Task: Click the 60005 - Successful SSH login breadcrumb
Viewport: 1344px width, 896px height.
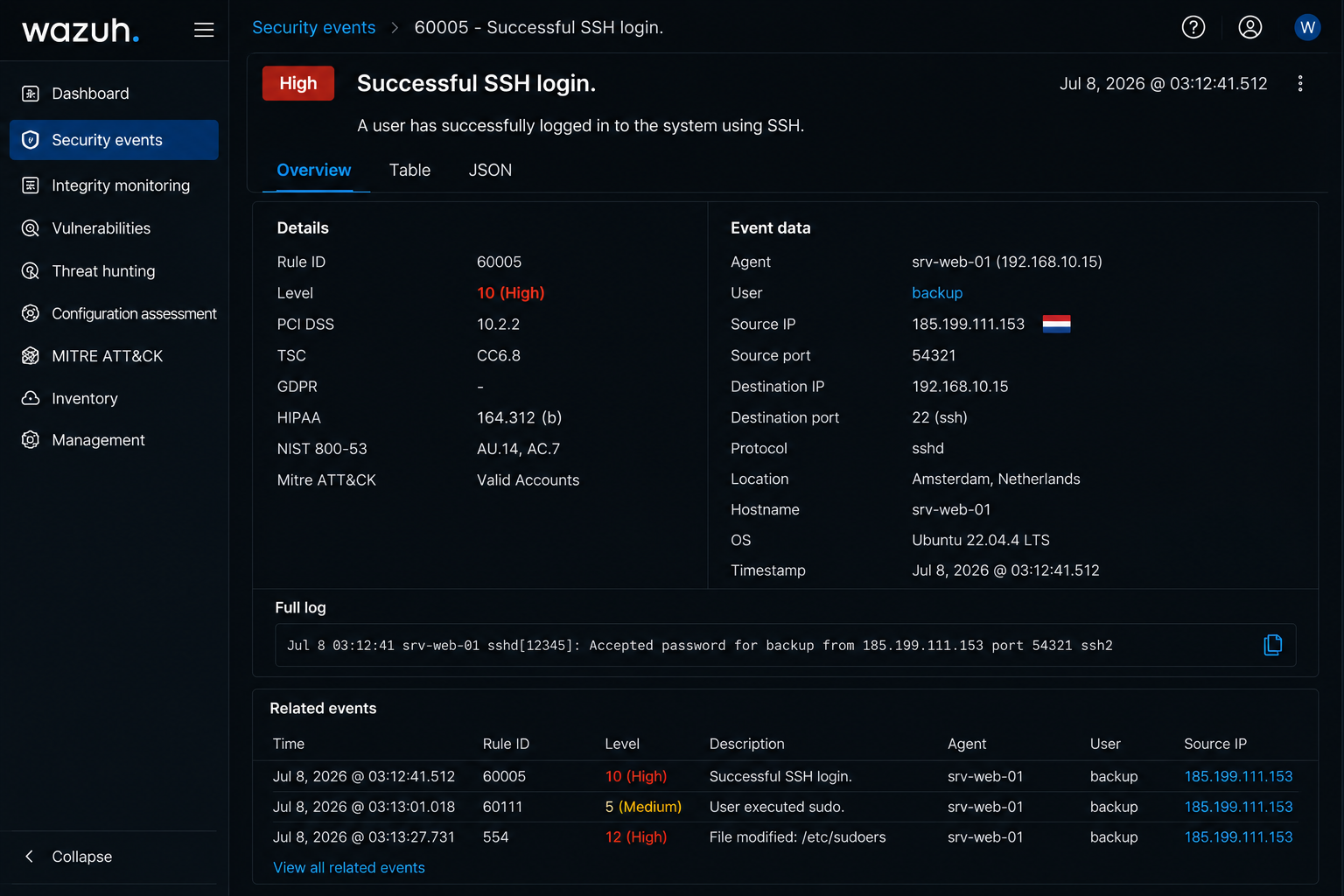Action: click(539, 27)
